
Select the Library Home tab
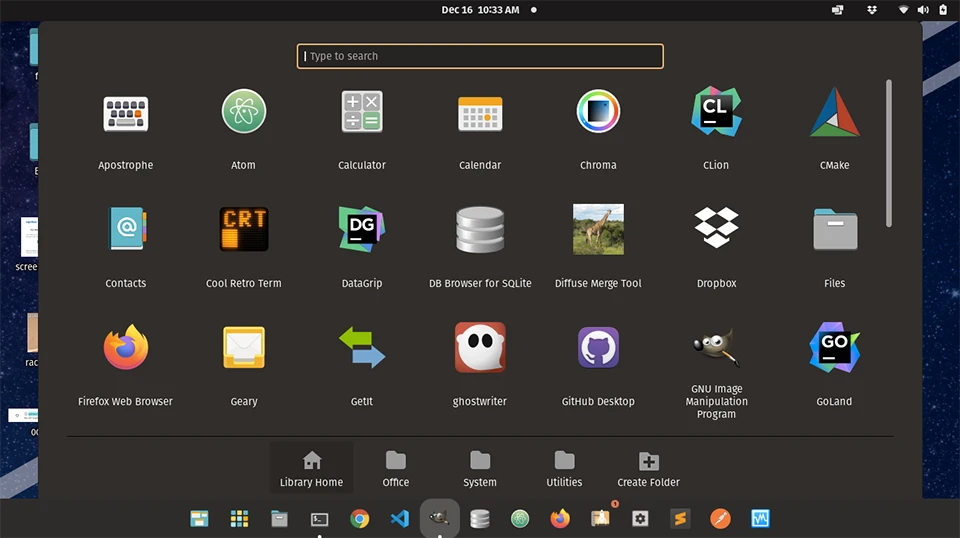point(312,468)
